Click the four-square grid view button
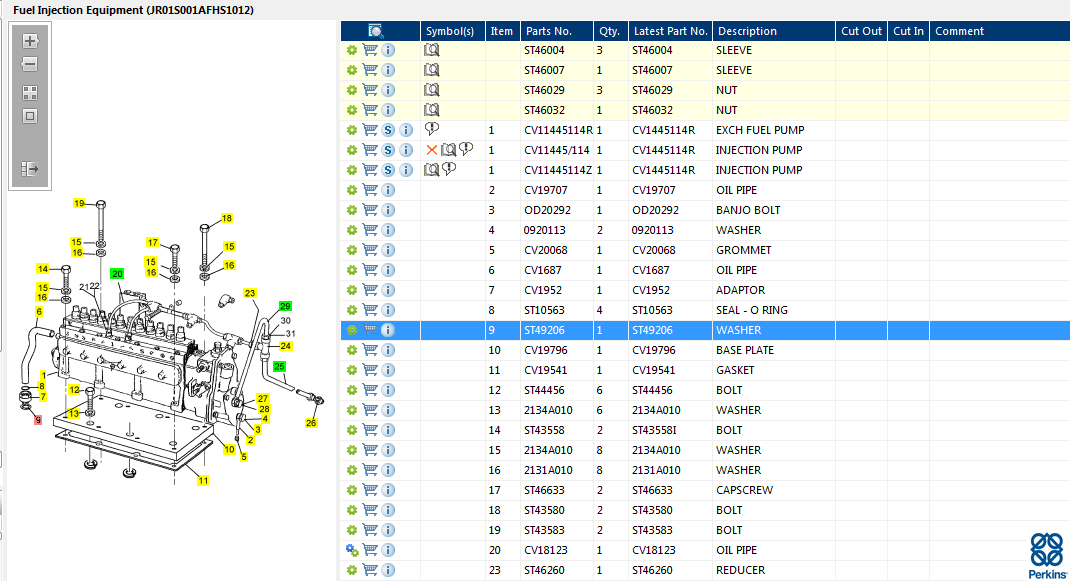This screenshot has height=581, width=1070. pyautogui.click(x=30, y=92)
